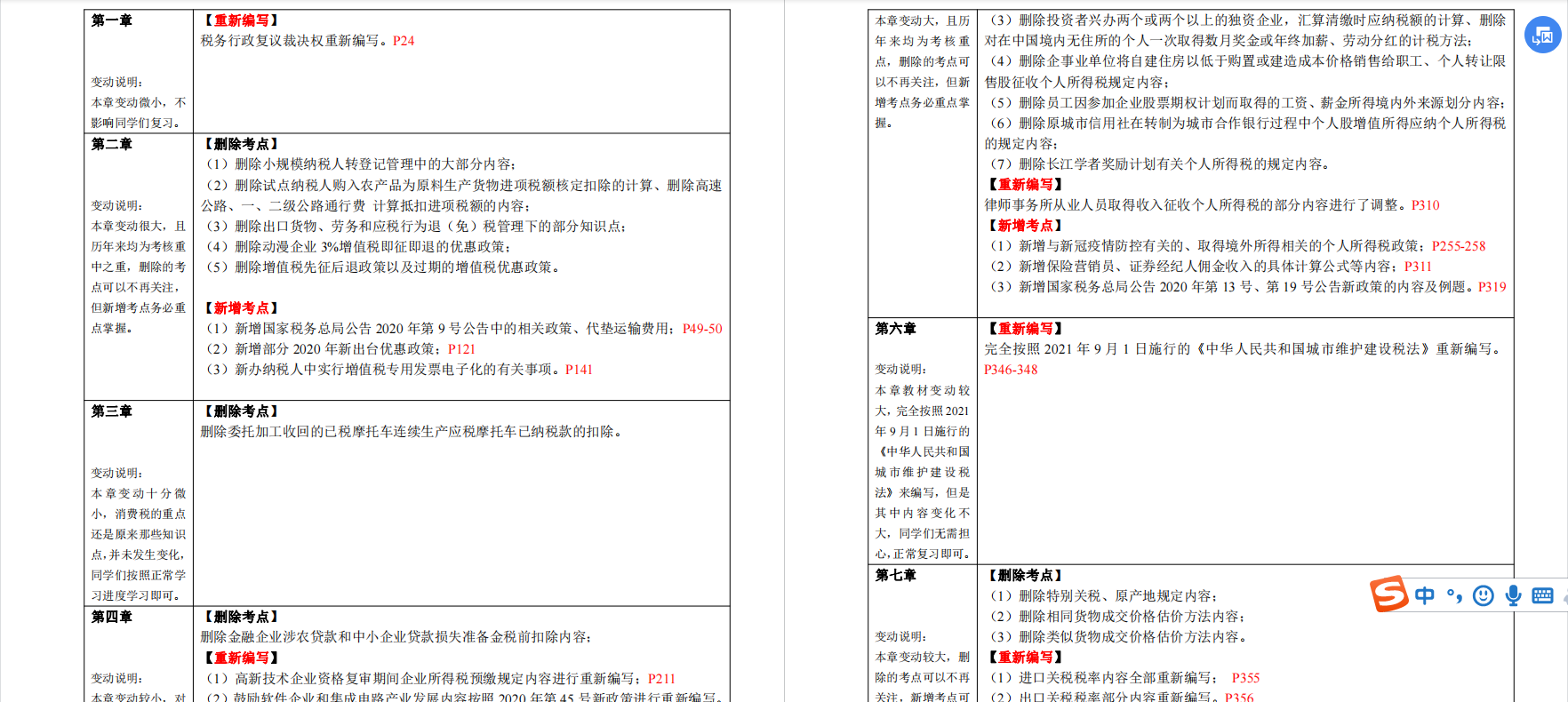Click the P310 page reference

(1426, 205)
